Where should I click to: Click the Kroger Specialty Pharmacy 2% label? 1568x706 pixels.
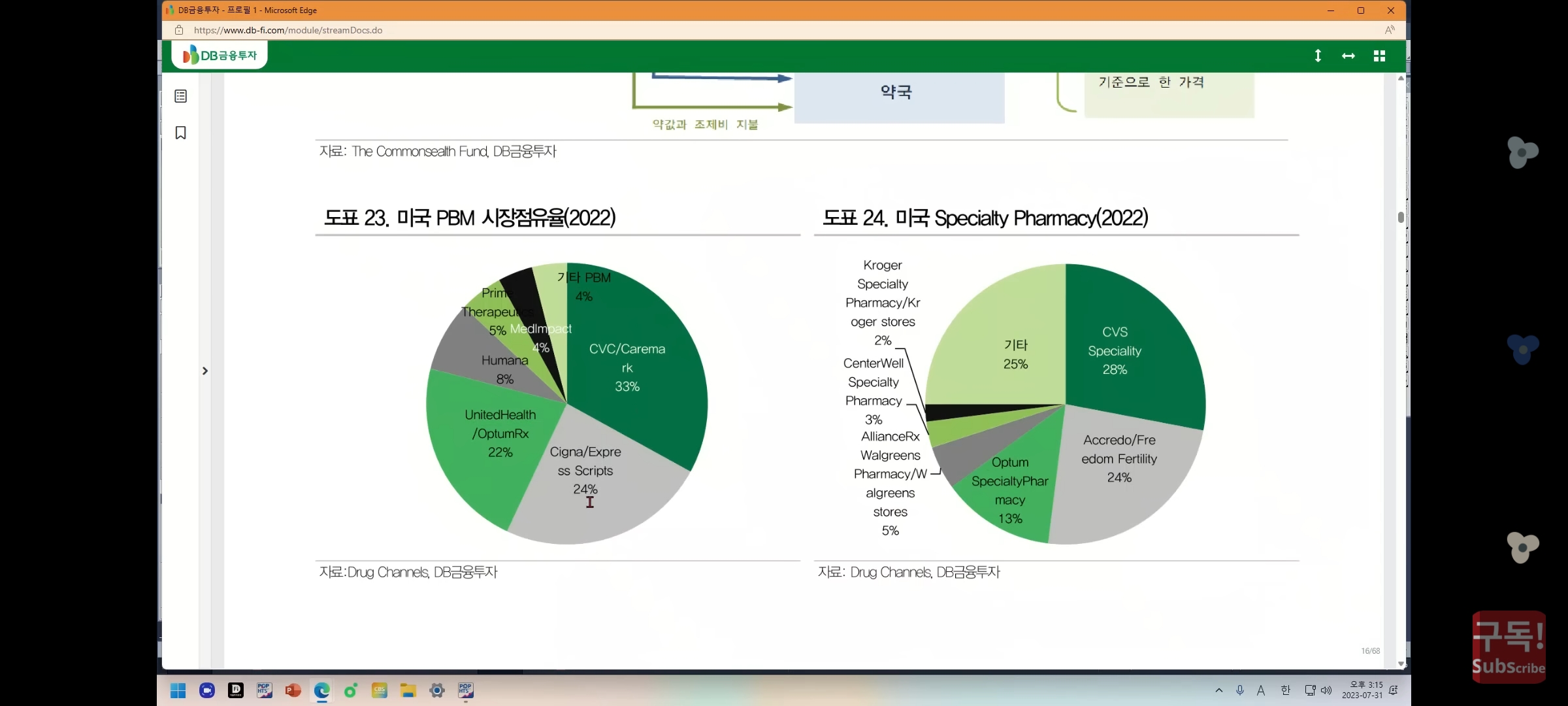tap(883, 303)
